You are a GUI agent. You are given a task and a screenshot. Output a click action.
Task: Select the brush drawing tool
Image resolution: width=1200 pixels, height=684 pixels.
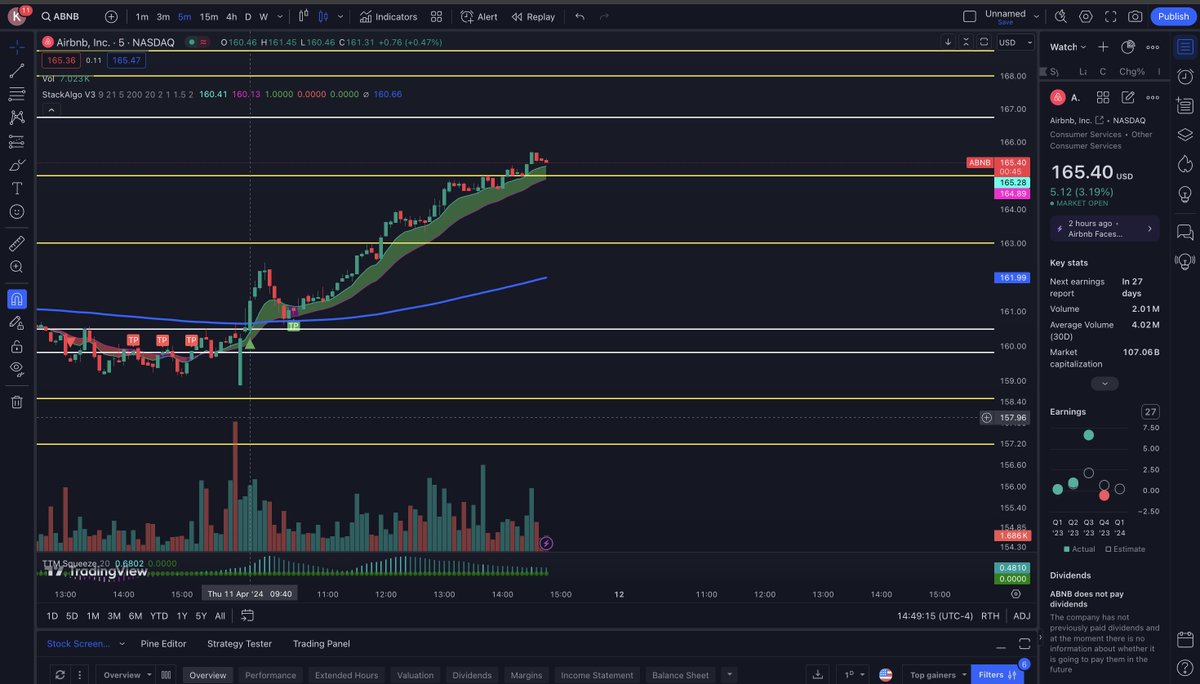[17, 165]
